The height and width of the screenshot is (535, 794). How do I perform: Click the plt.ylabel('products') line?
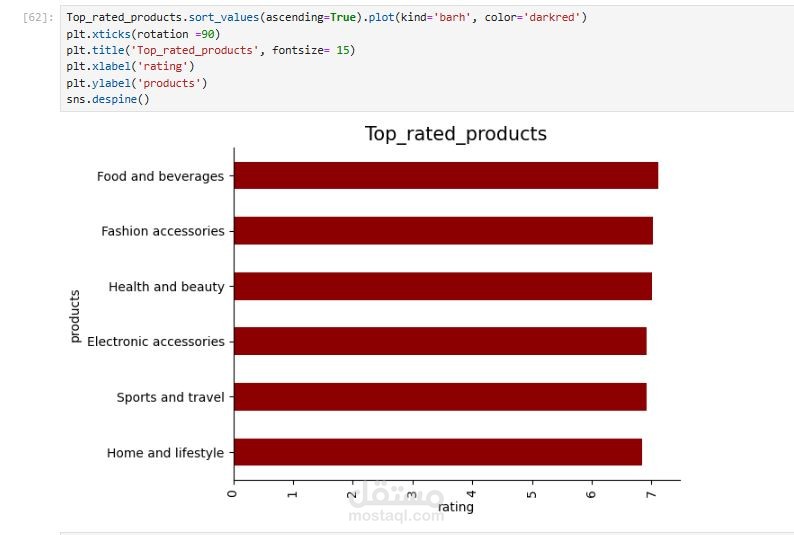[137, 83]
